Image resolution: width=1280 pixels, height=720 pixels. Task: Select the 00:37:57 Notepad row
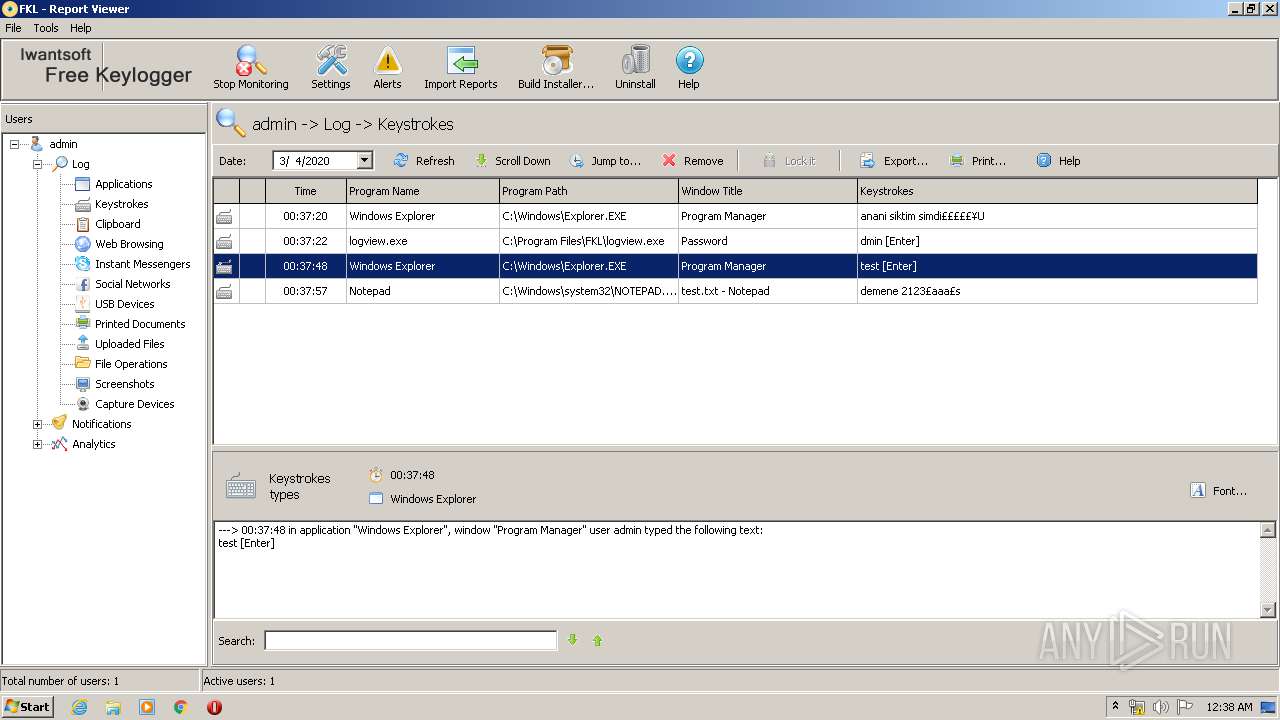(735, 291)
